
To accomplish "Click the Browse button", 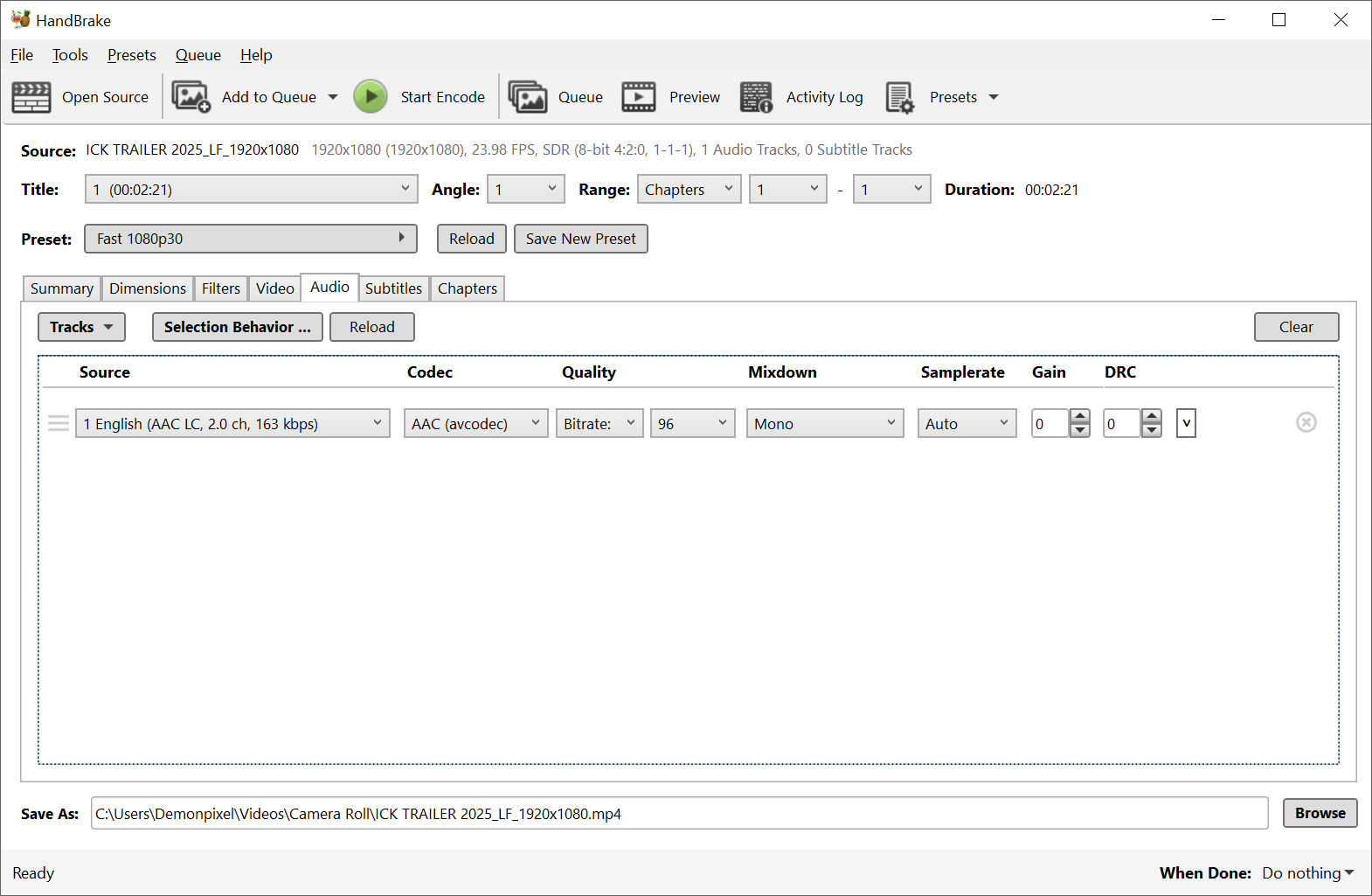I will point(1320,813).
